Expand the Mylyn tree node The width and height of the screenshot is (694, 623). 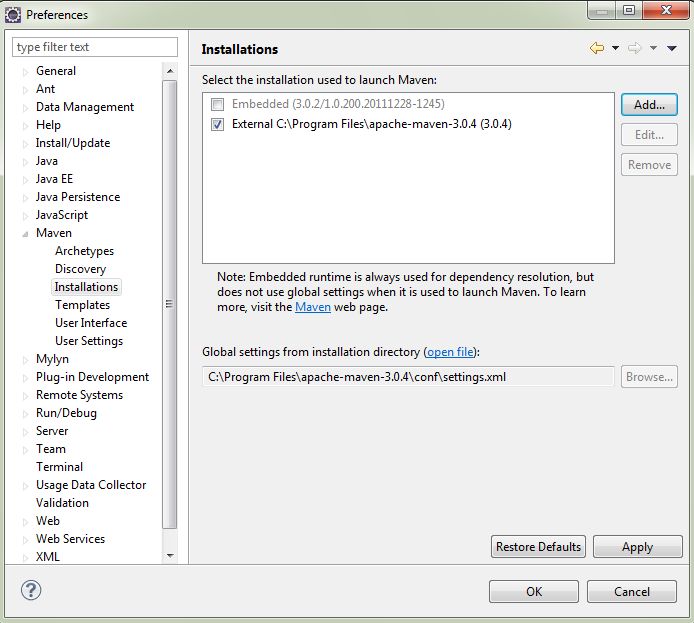pos(25,360)
